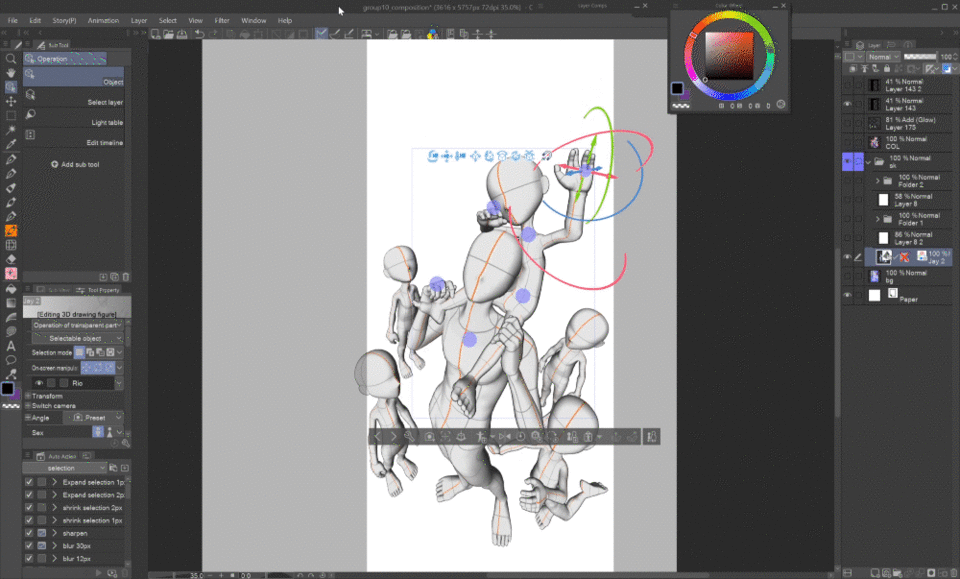Select the Text tool
This screenshot has width=960, height=579.
10,346
